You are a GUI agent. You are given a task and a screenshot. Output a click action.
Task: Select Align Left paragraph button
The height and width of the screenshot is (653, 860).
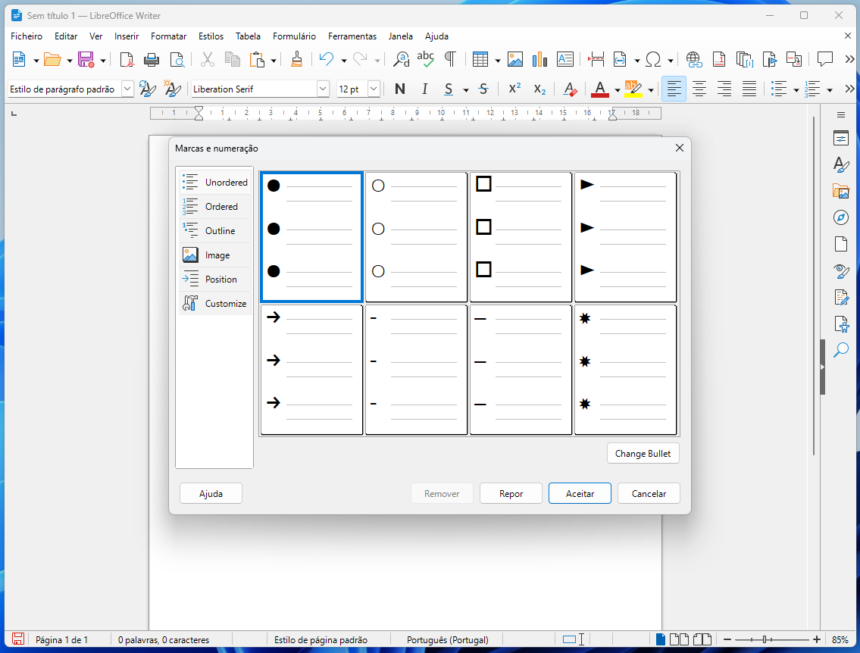[x=674, y=89]
